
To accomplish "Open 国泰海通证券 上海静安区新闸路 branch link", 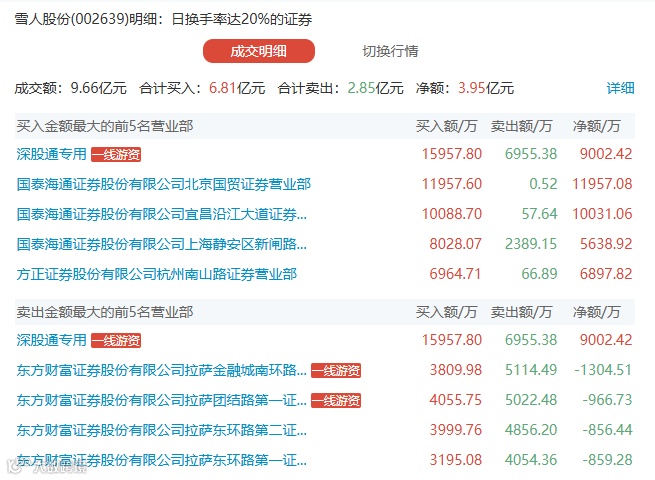I will (162, 244).
